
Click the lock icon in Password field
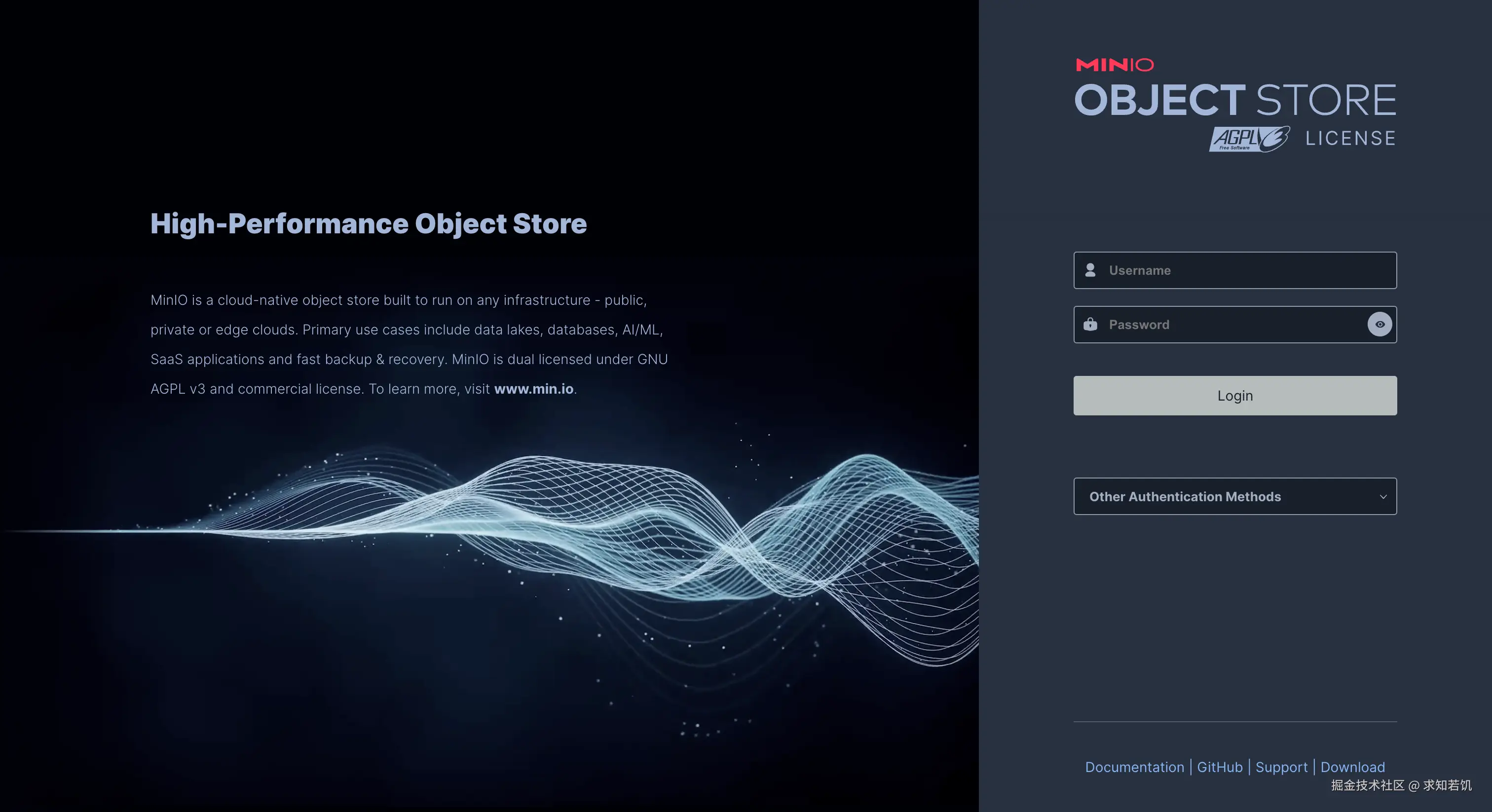(x=1090, y=324)
